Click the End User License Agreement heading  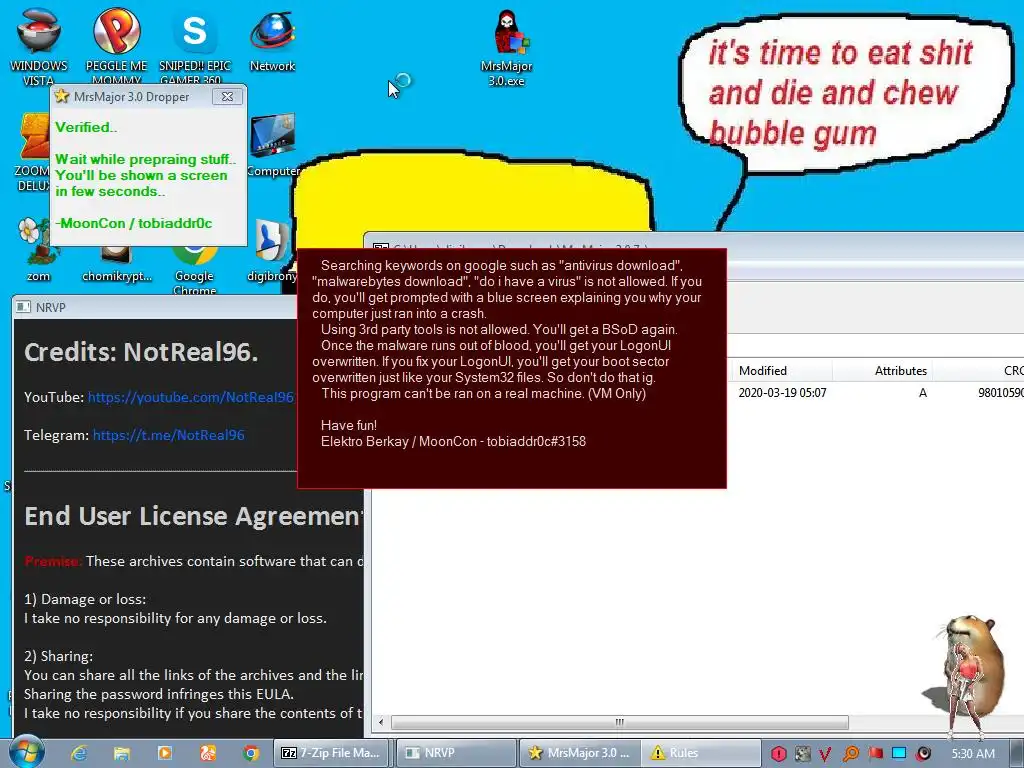(193, 516)
